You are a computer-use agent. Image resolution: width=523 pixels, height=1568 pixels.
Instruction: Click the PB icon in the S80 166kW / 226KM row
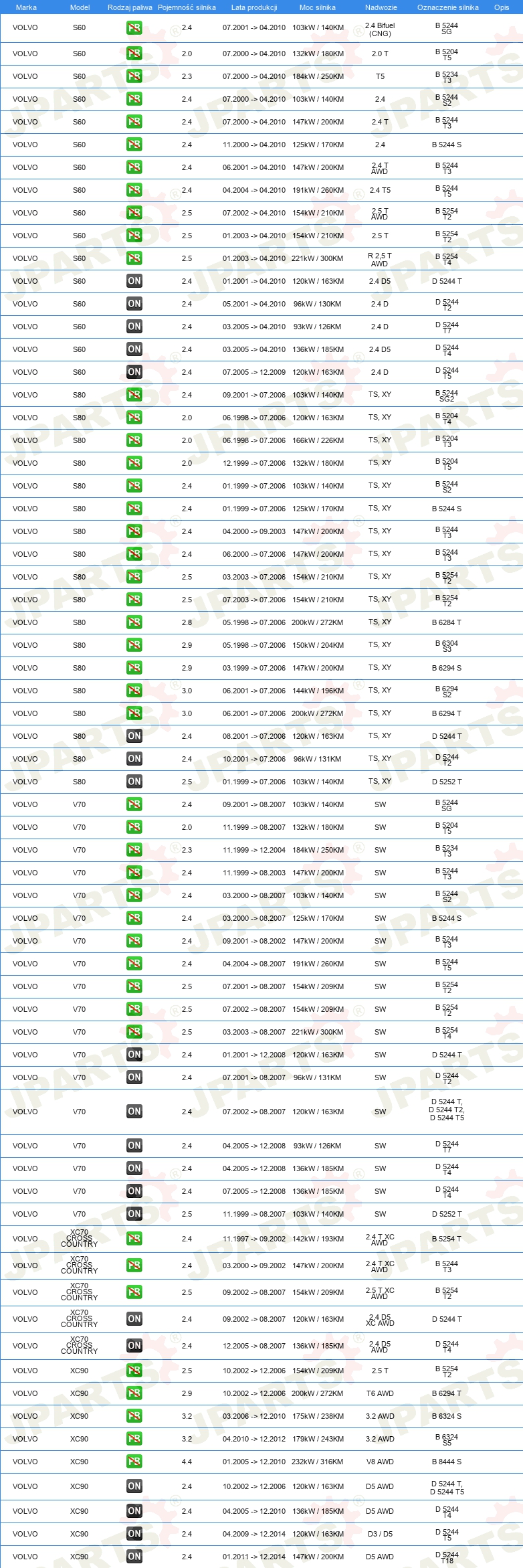tap(134, 440)
